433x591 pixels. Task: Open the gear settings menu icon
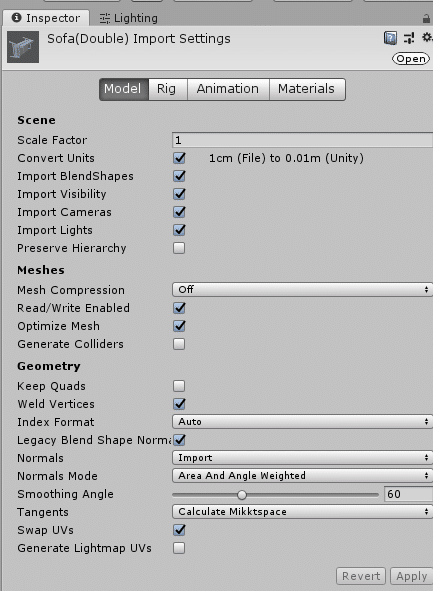tap(427, 37)
